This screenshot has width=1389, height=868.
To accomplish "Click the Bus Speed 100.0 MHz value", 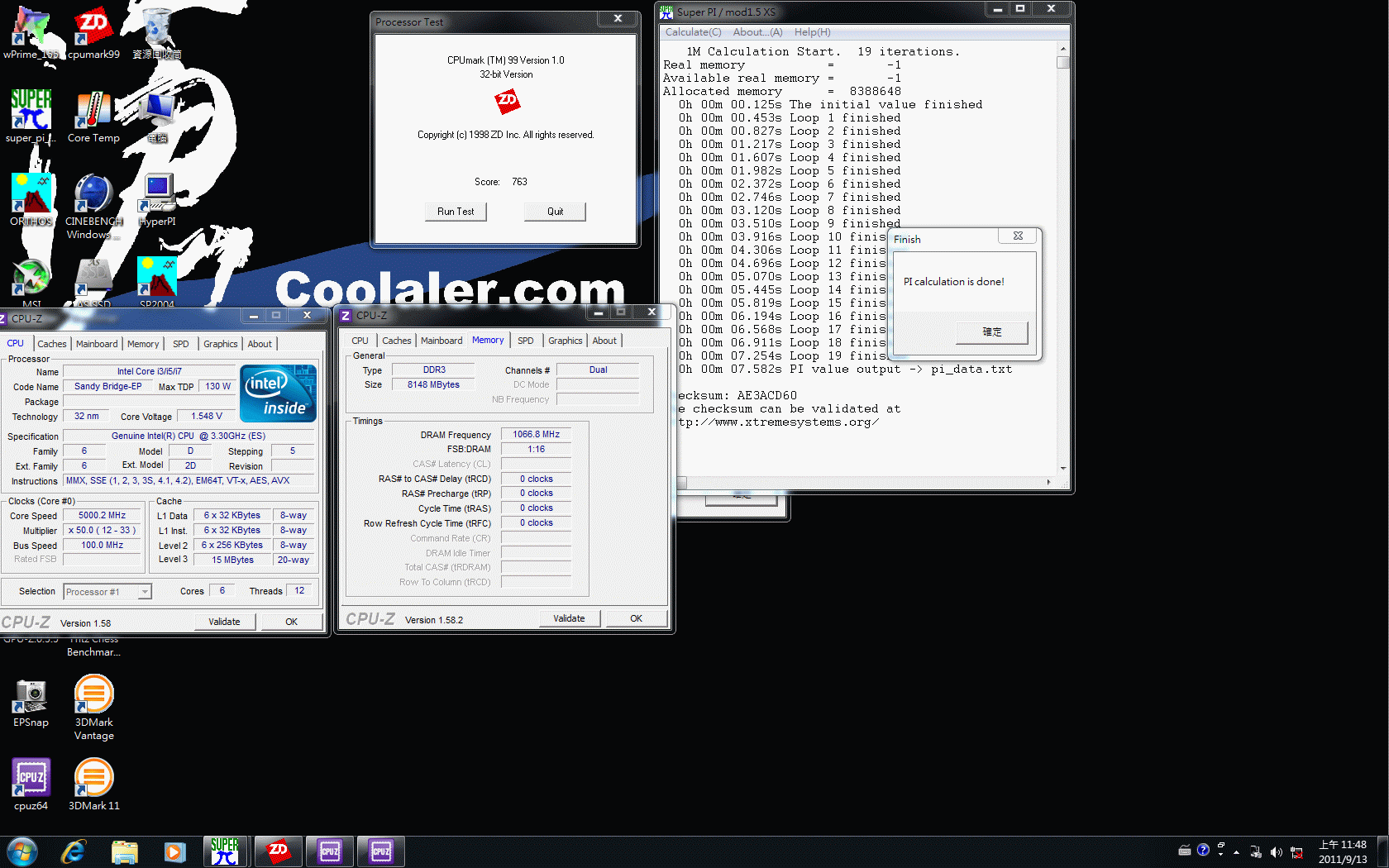I will (x=102, y=546).
